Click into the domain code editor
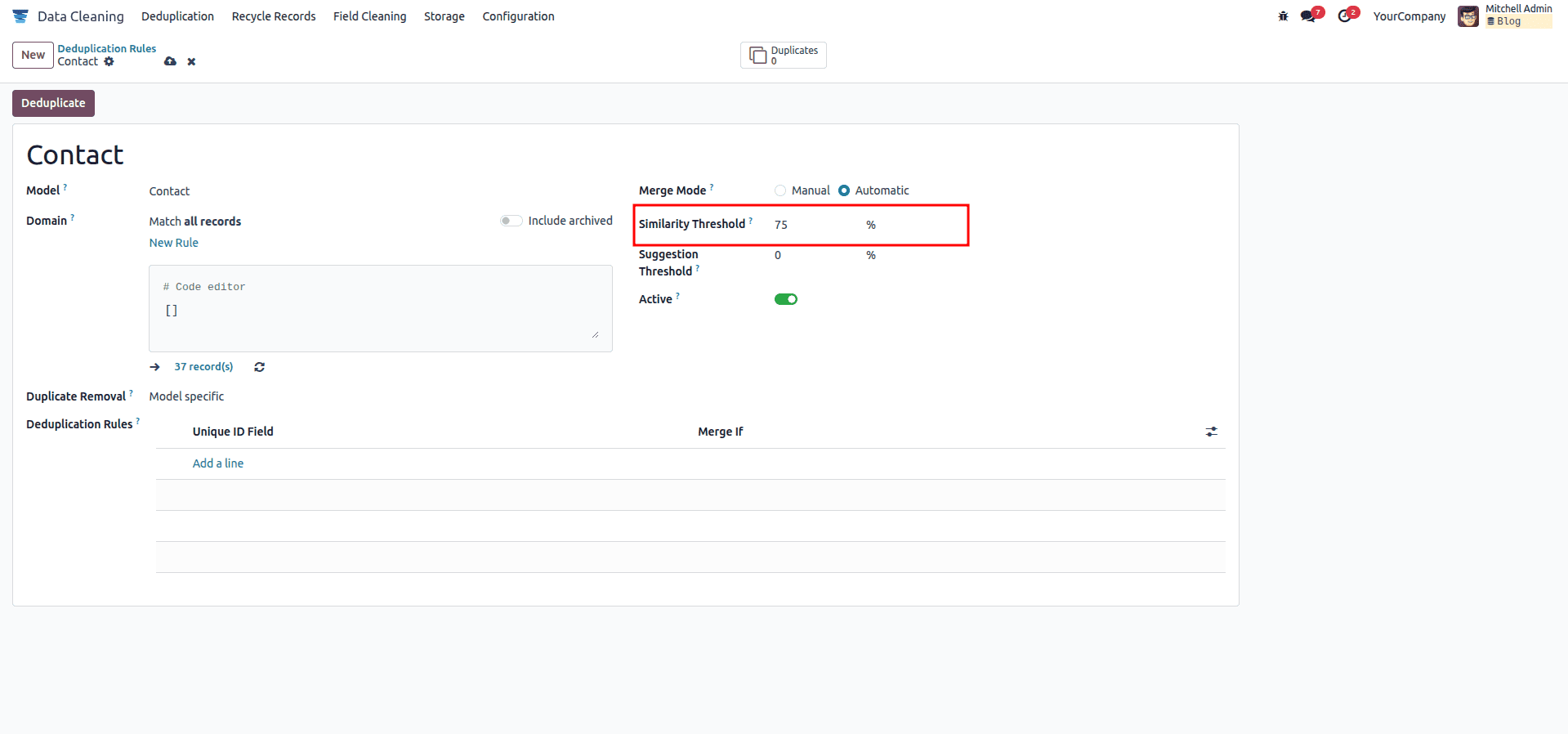Image resolution: width=1568 pixels, height=734 pixels. point(381,309)
